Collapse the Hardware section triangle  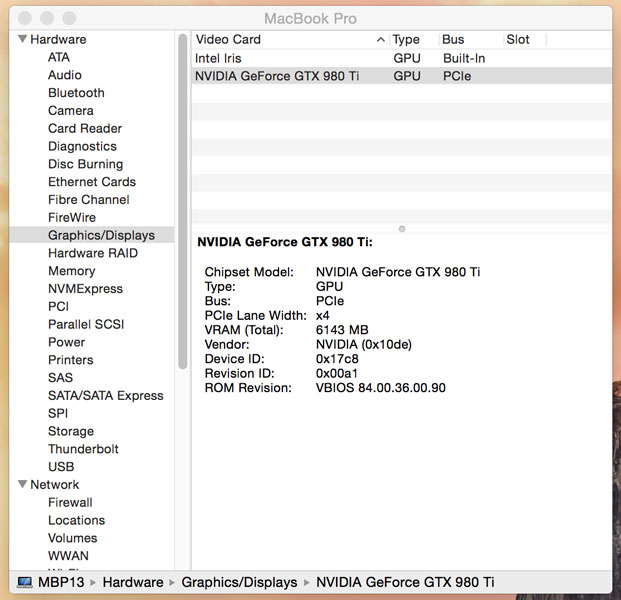click(23, 39)
